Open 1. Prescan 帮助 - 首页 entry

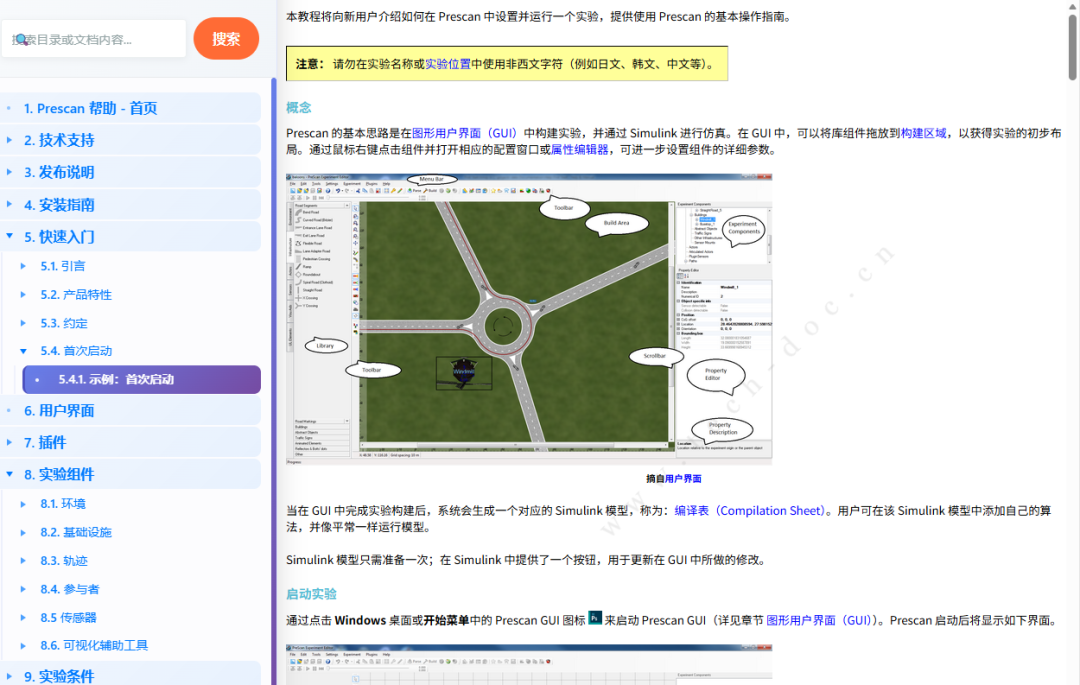(90, 108)
